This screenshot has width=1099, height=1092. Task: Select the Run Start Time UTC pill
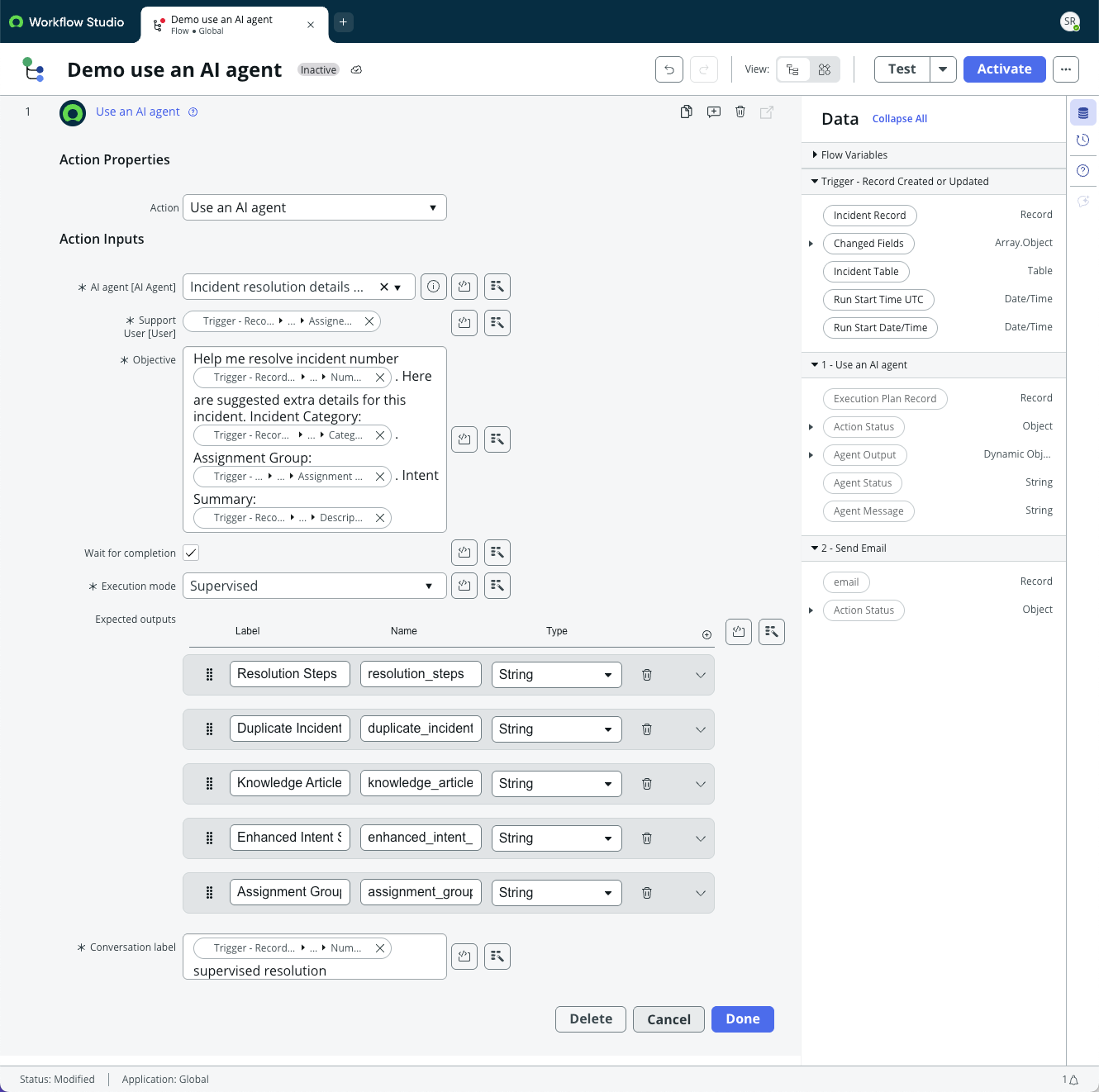click(878, 300)
